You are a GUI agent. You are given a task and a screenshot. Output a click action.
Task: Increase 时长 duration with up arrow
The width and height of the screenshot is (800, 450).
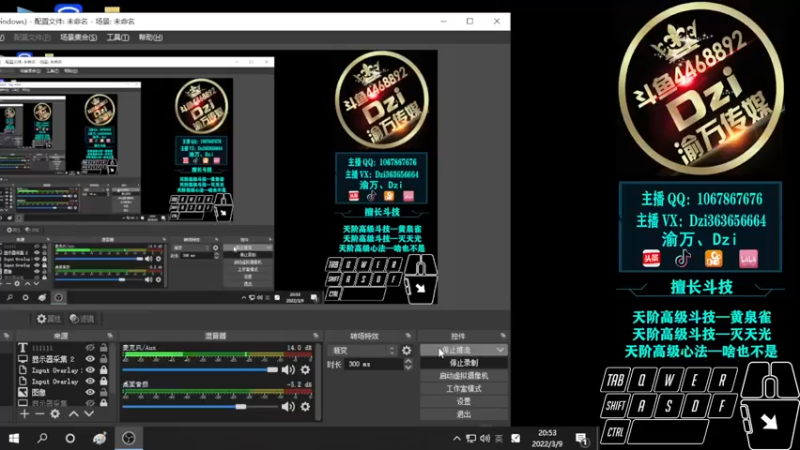408,361
